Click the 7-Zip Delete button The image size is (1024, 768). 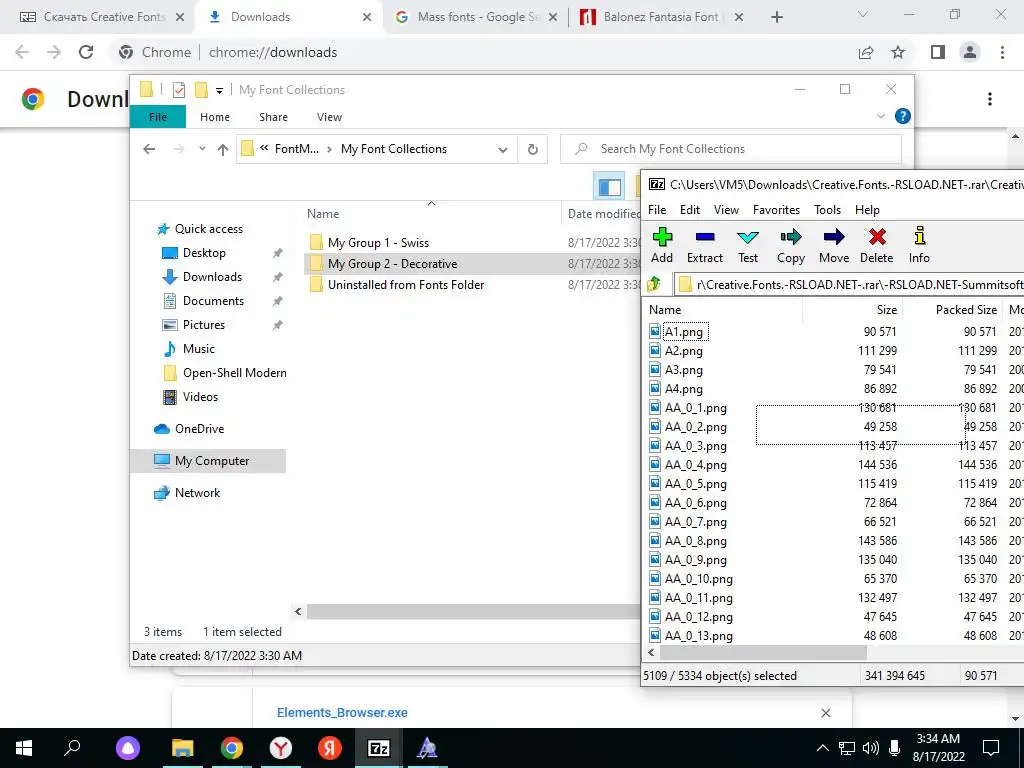[876, 246]
